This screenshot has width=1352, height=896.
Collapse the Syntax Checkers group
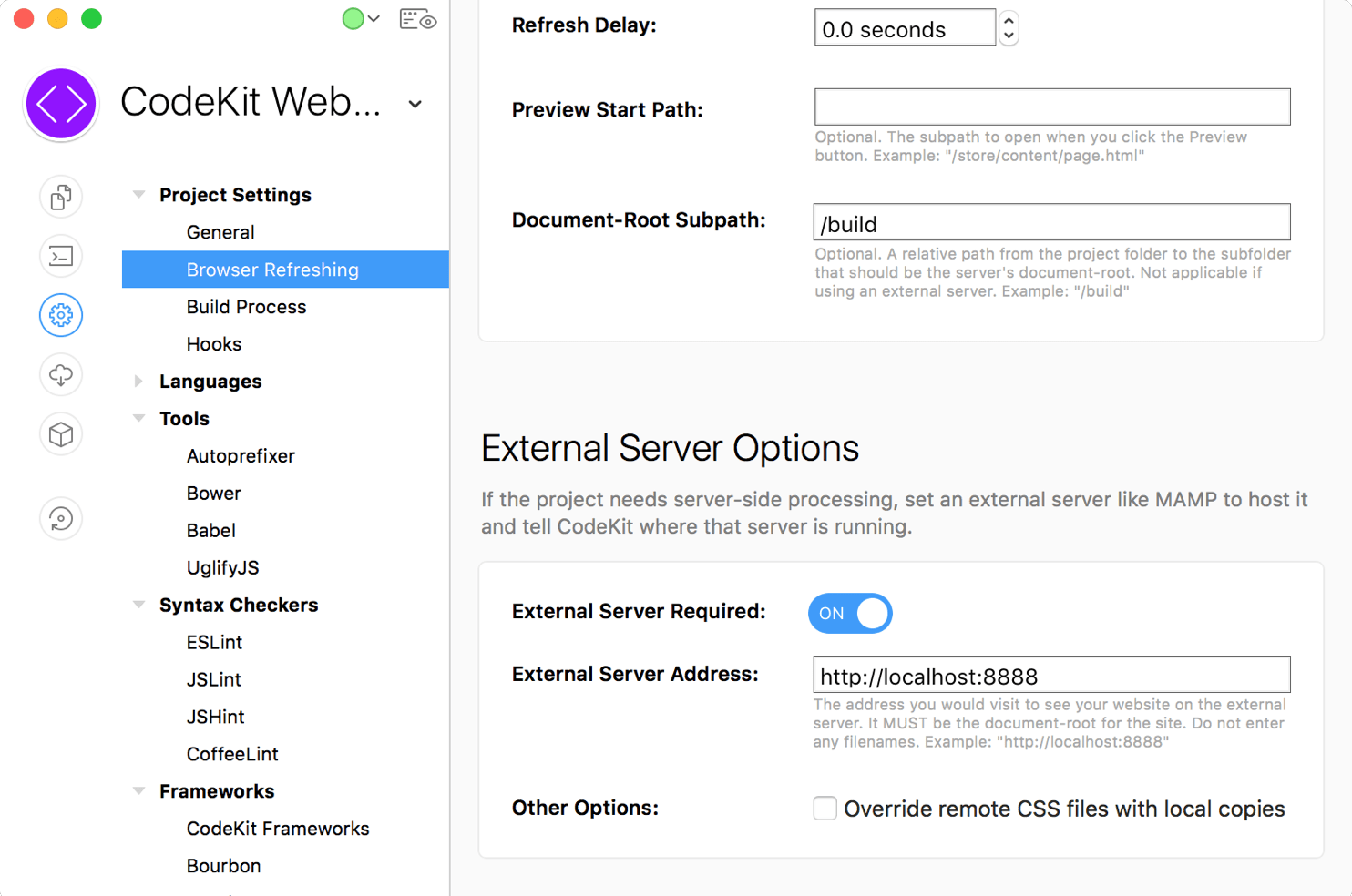(138, 605)
